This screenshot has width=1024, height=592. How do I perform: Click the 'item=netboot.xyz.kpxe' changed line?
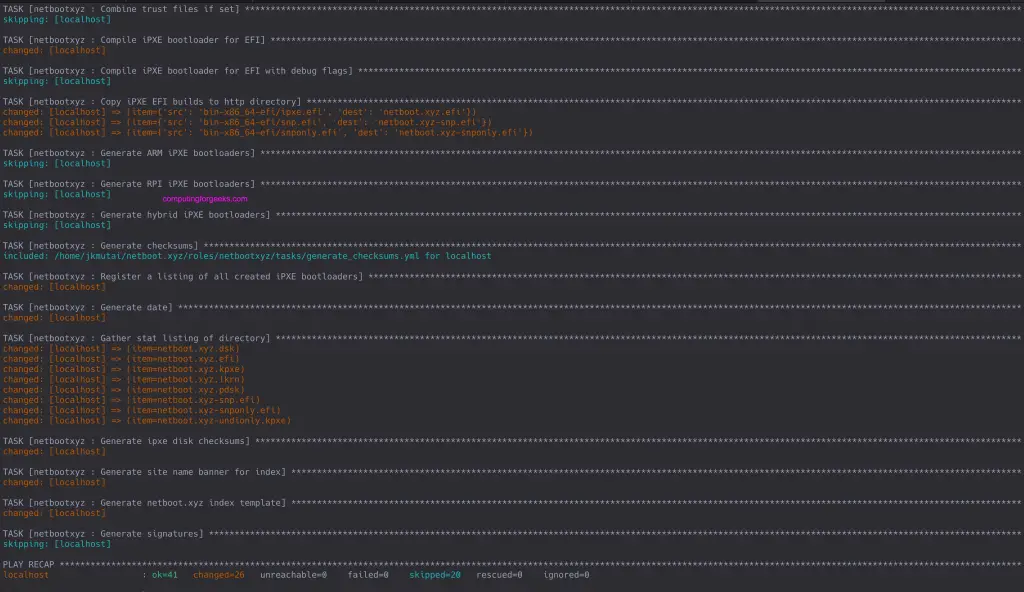point(124,369)
